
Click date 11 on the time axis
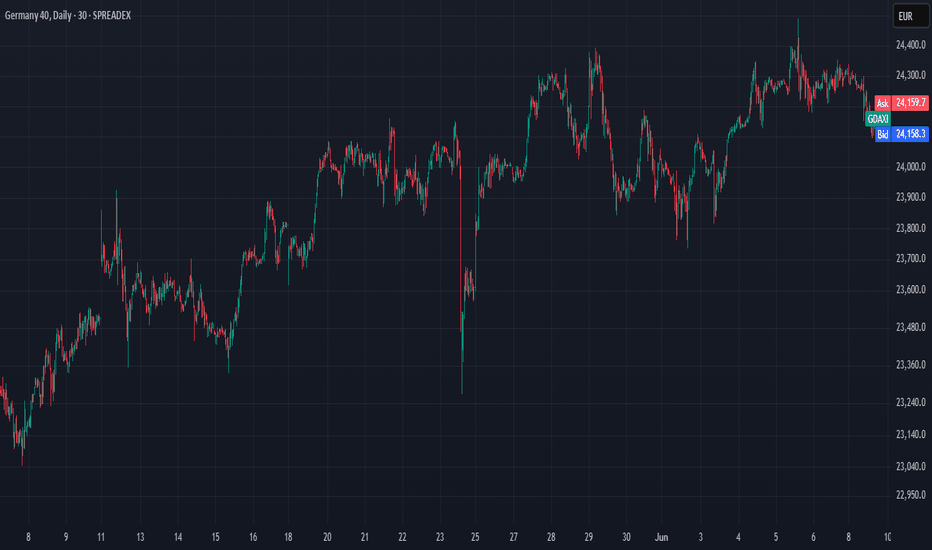(x=101, y=537)
